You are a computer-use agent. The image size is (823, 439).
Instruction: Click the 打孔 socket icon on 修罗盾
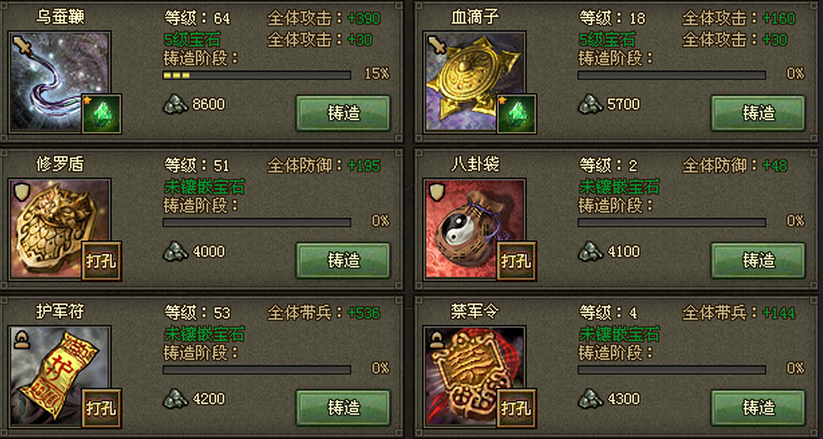[102, 261]
